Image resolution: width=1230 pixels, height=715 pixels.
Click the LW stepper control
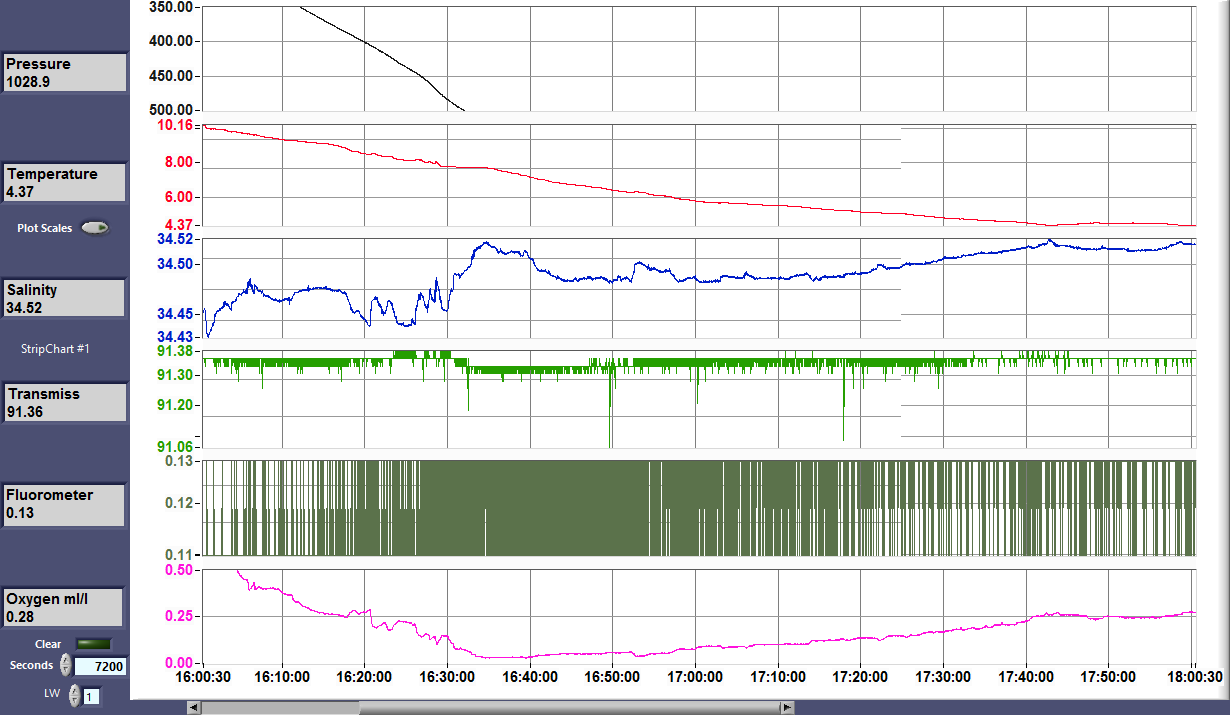click(x=74, y=695)
